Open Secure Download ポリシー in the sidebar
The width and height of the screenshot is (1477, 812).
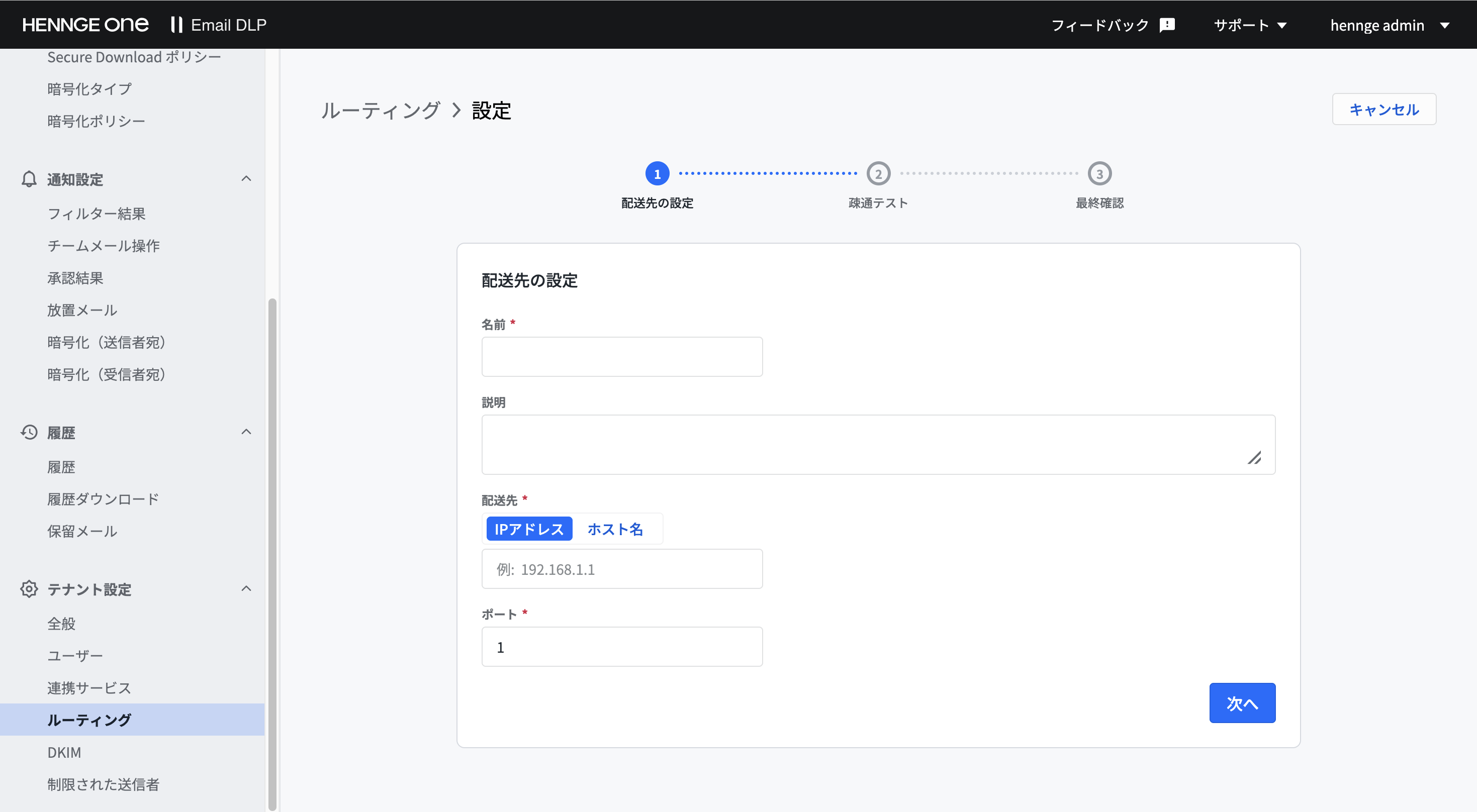134,57
